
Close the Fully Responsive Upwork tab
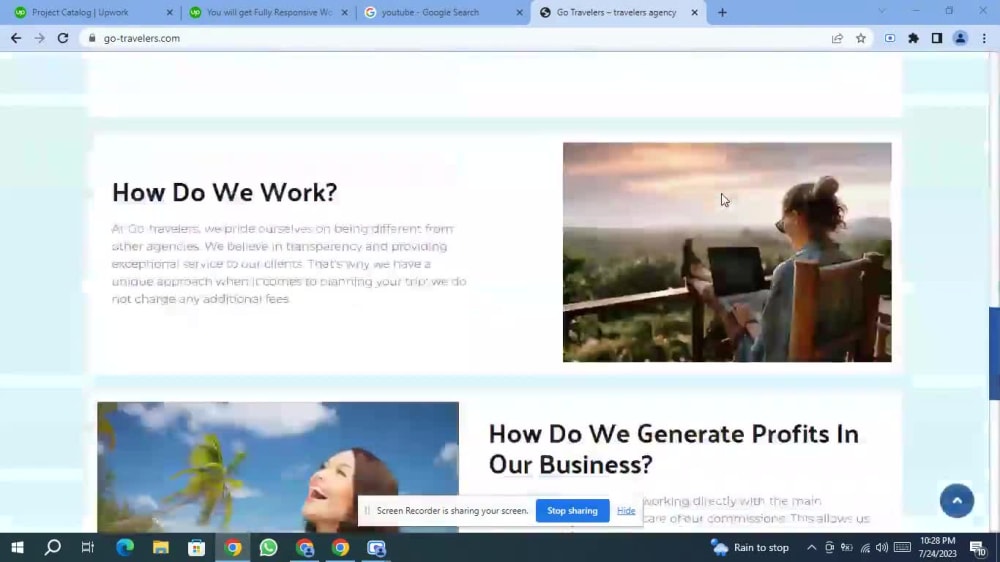(344, 12)
